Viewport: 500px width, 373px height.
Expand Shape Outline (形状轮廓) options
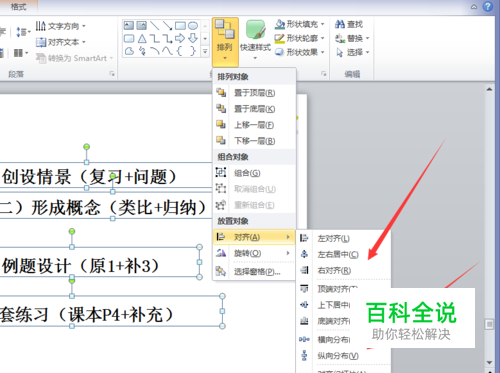click(299, 38)
